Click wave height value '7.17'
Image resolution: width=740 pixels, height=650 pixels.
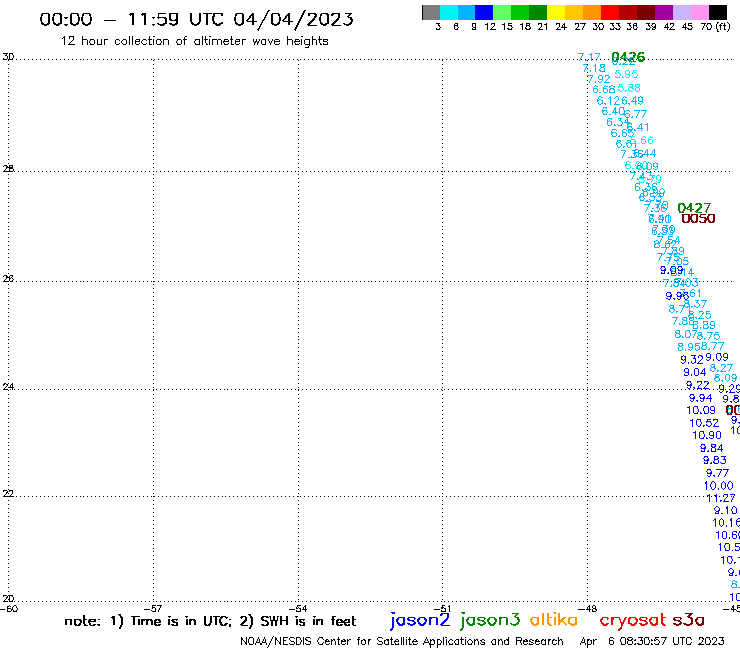click(589, 57)
